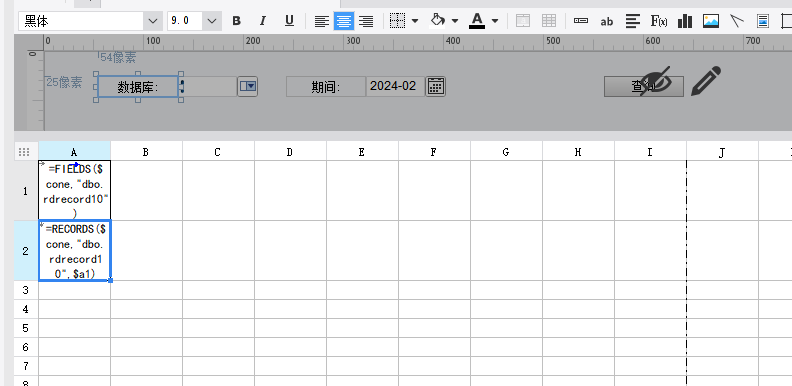Click the merge cells icon
This screenshot has height=386, width=792.
coord(523,21)
